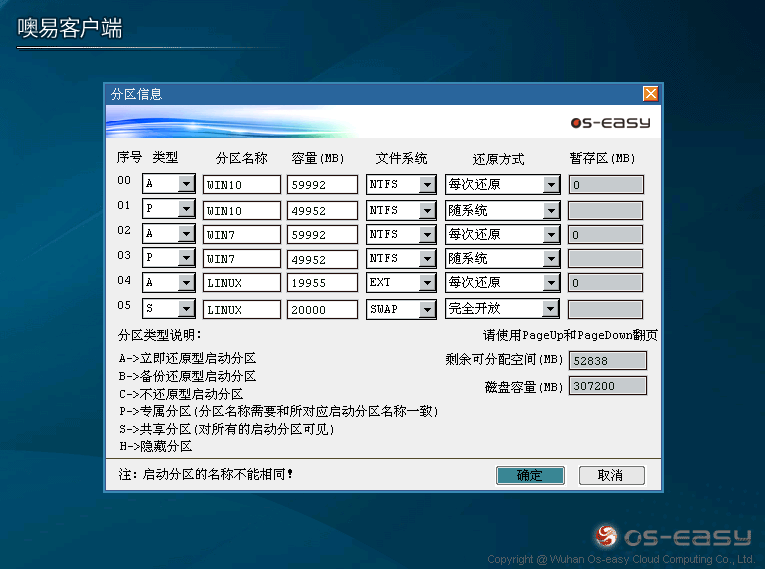Image resolution: width=765 pixels, height=569 pixels.
Task: Open the SWAP file system dropdown
Action: (x=427, y=309)
